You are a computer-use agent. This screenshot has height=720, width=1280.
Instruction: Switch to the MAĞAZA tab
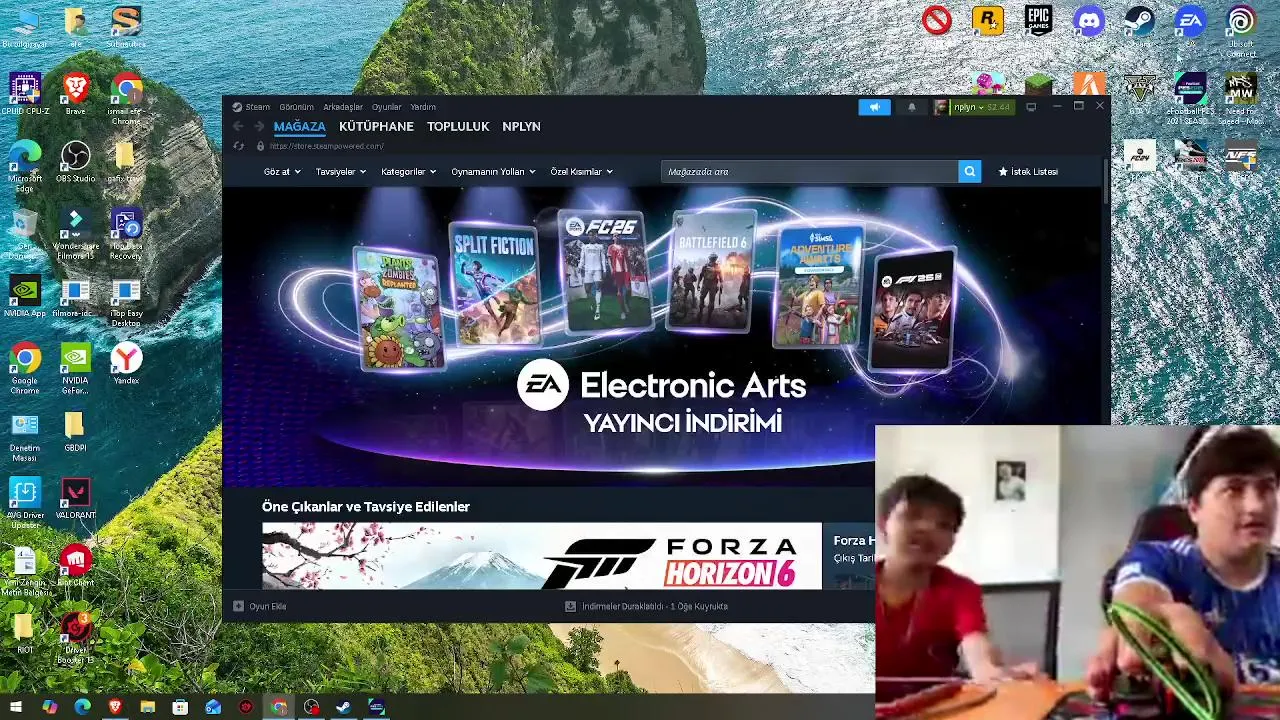pos(299,126)
